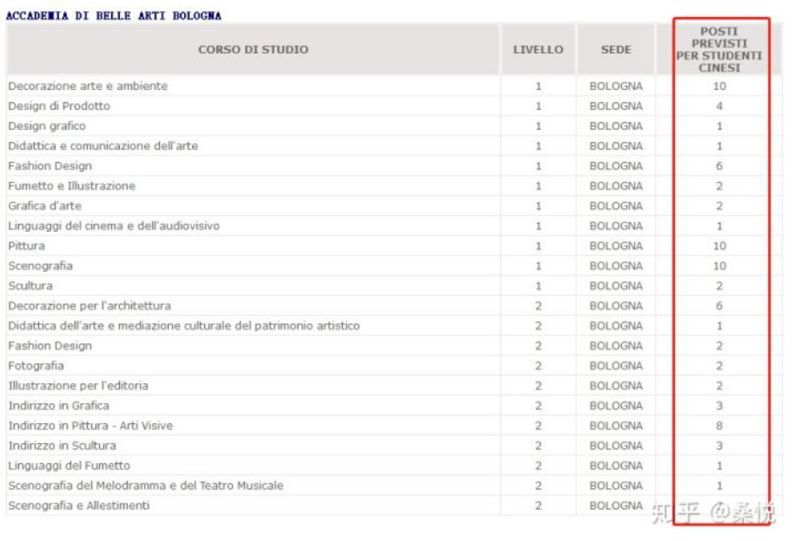
Task: Click level value 1 in Grafica d'arte row
Action: point(538,206)
